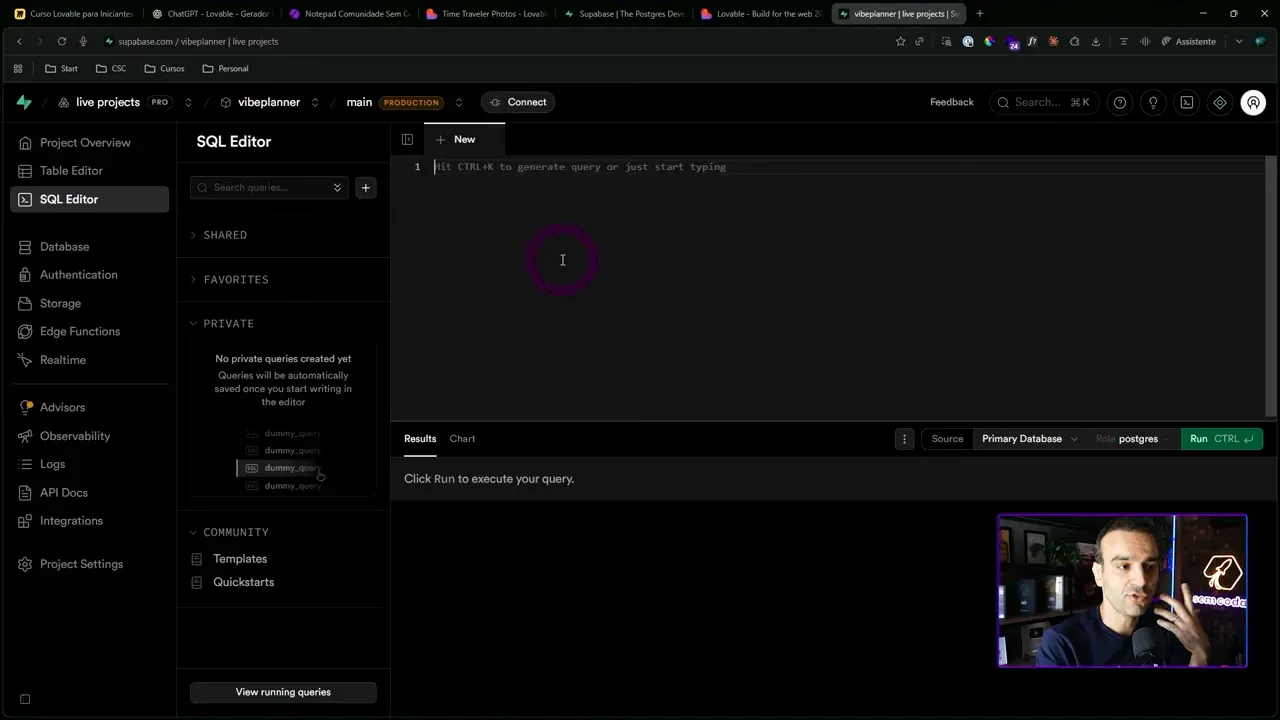Open the Logs panel
The width and height of the screenshot is (1280, 720).
52,463
